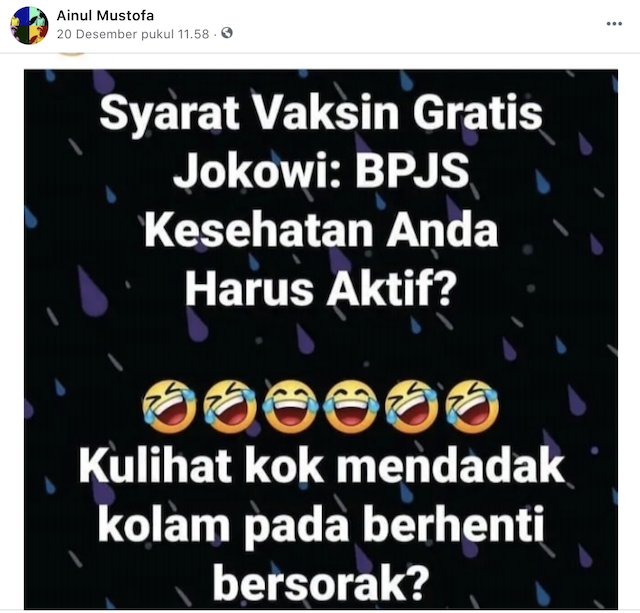The height and width of the screenshot is (613, 640).
Task: Click the 'bersorak?' word in the image
Action: tap(321, 583)
